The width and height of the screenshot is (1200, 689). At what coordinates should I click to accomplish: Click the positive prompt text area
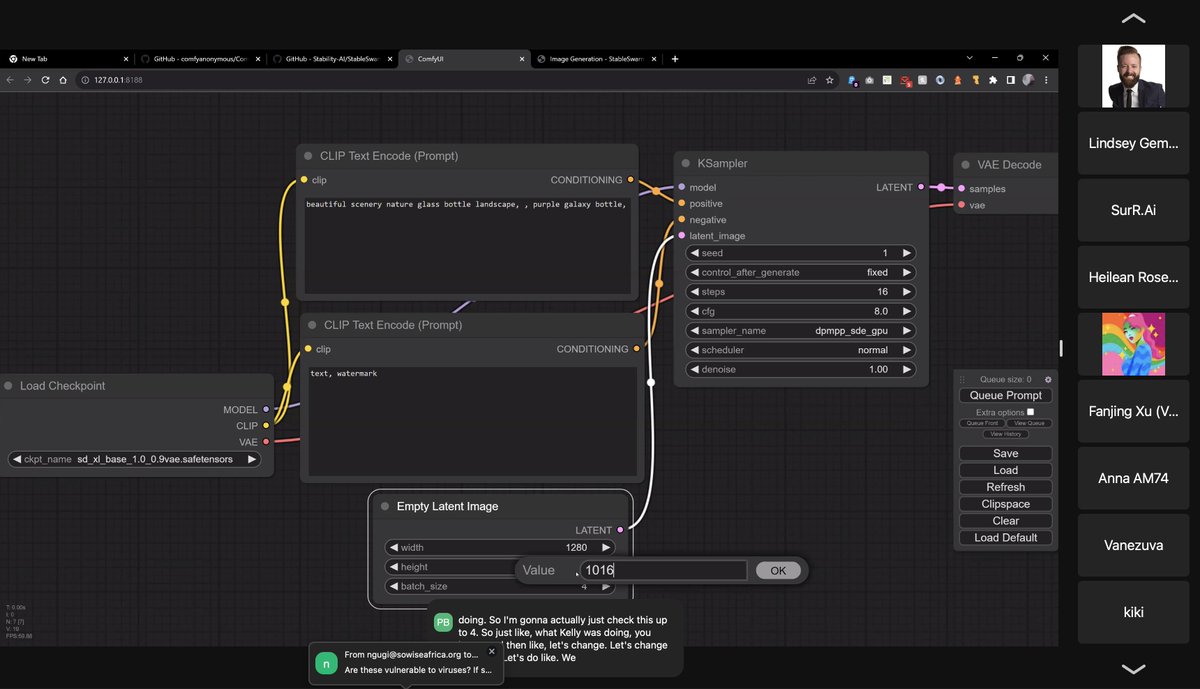468,245
